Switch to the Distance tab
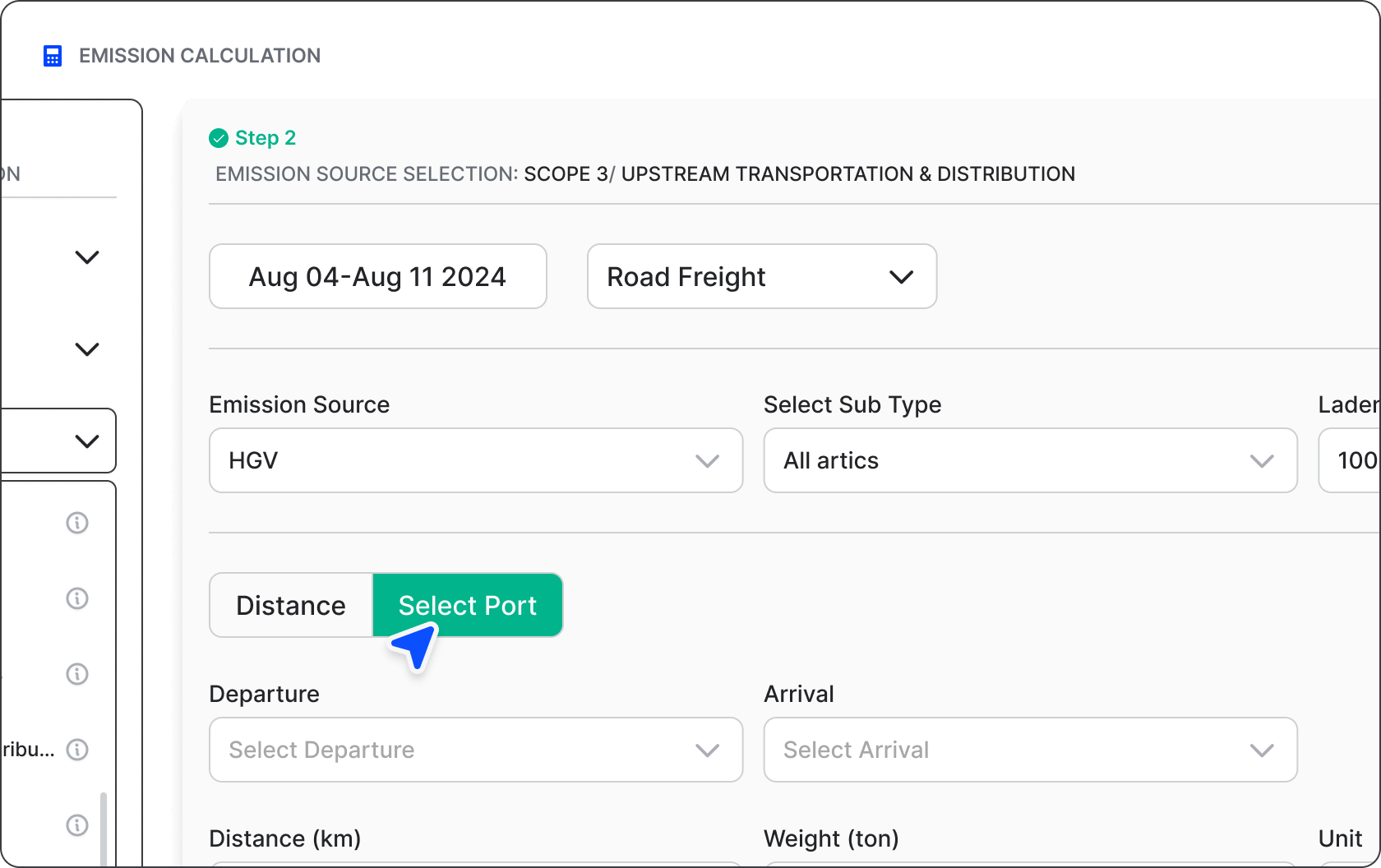 pyautogui.click(x=291, y=605)
